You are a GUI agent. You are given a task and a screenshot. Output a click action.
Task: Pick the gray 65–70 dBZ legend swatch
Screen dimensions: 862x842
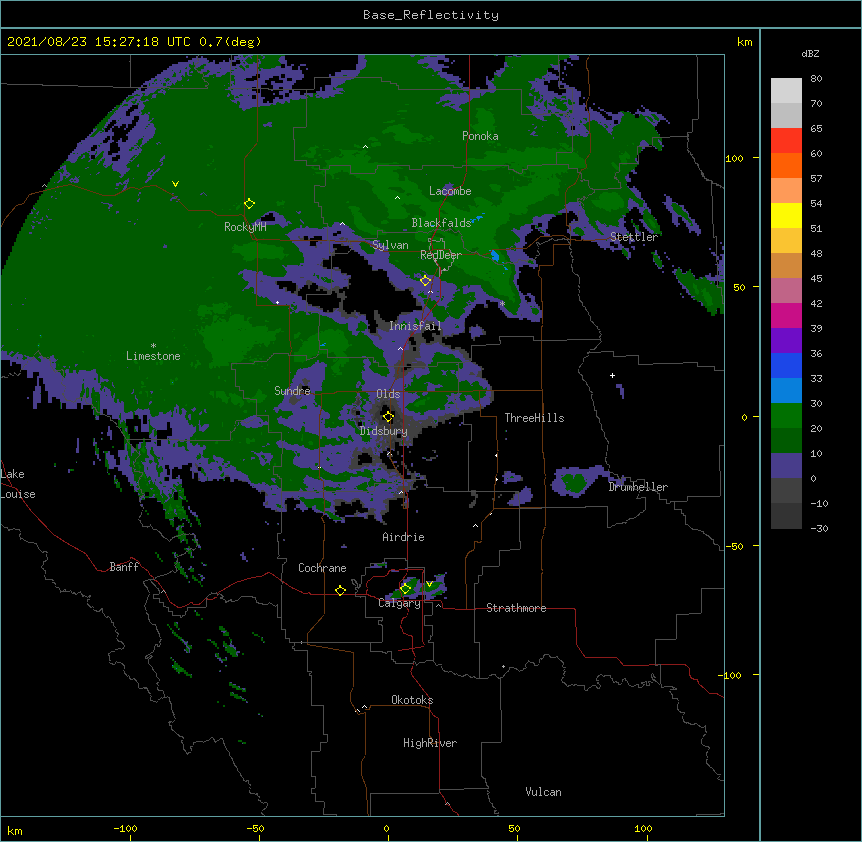click(x=786, y=115)
